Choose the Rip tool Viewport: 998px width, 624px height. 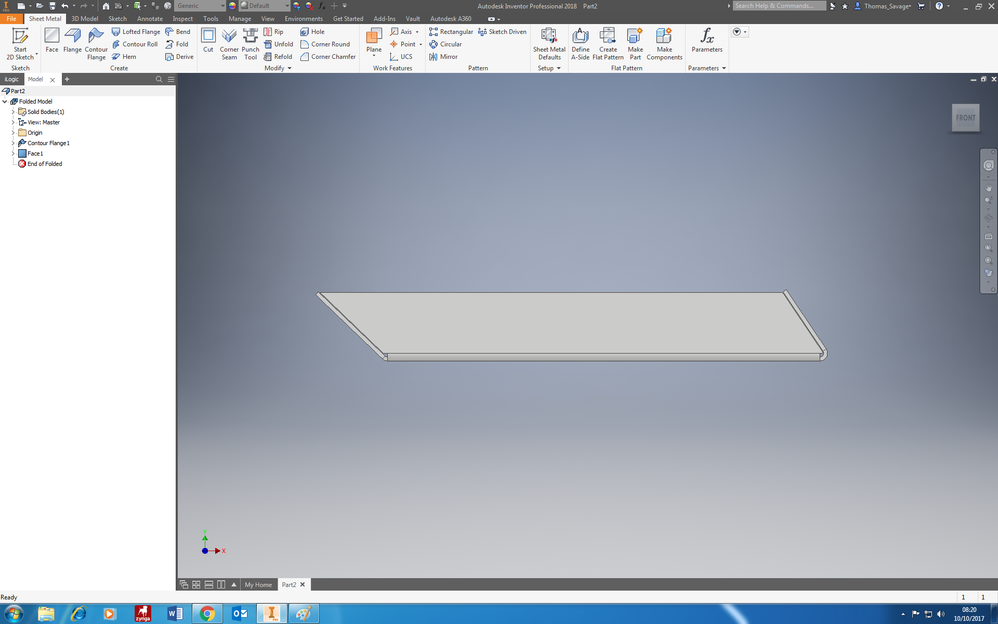click(x=274, y=31)
